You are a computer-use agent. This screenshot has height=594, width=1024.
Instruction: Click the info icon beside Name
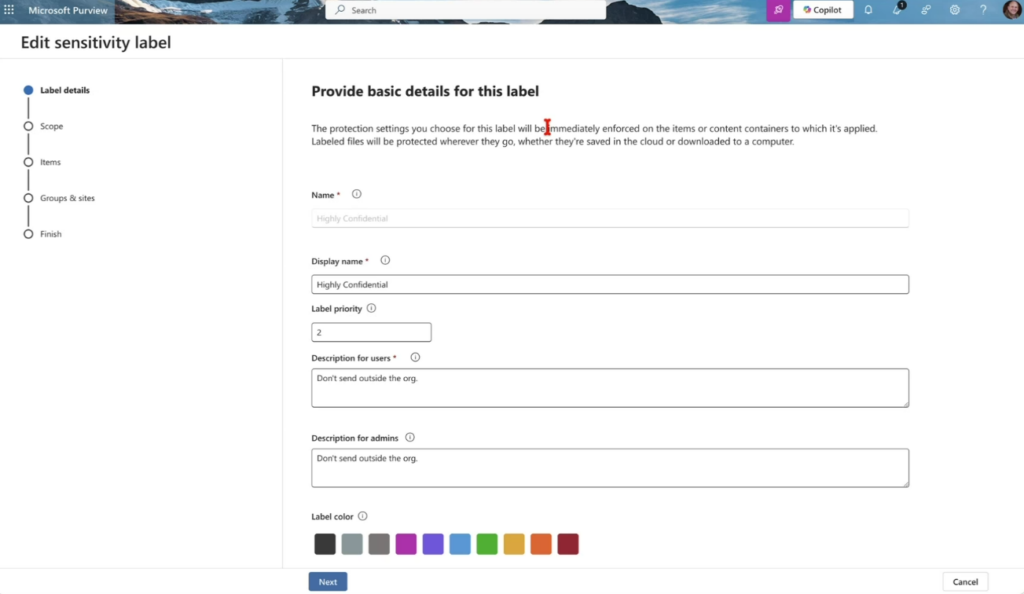click(357, 194)
